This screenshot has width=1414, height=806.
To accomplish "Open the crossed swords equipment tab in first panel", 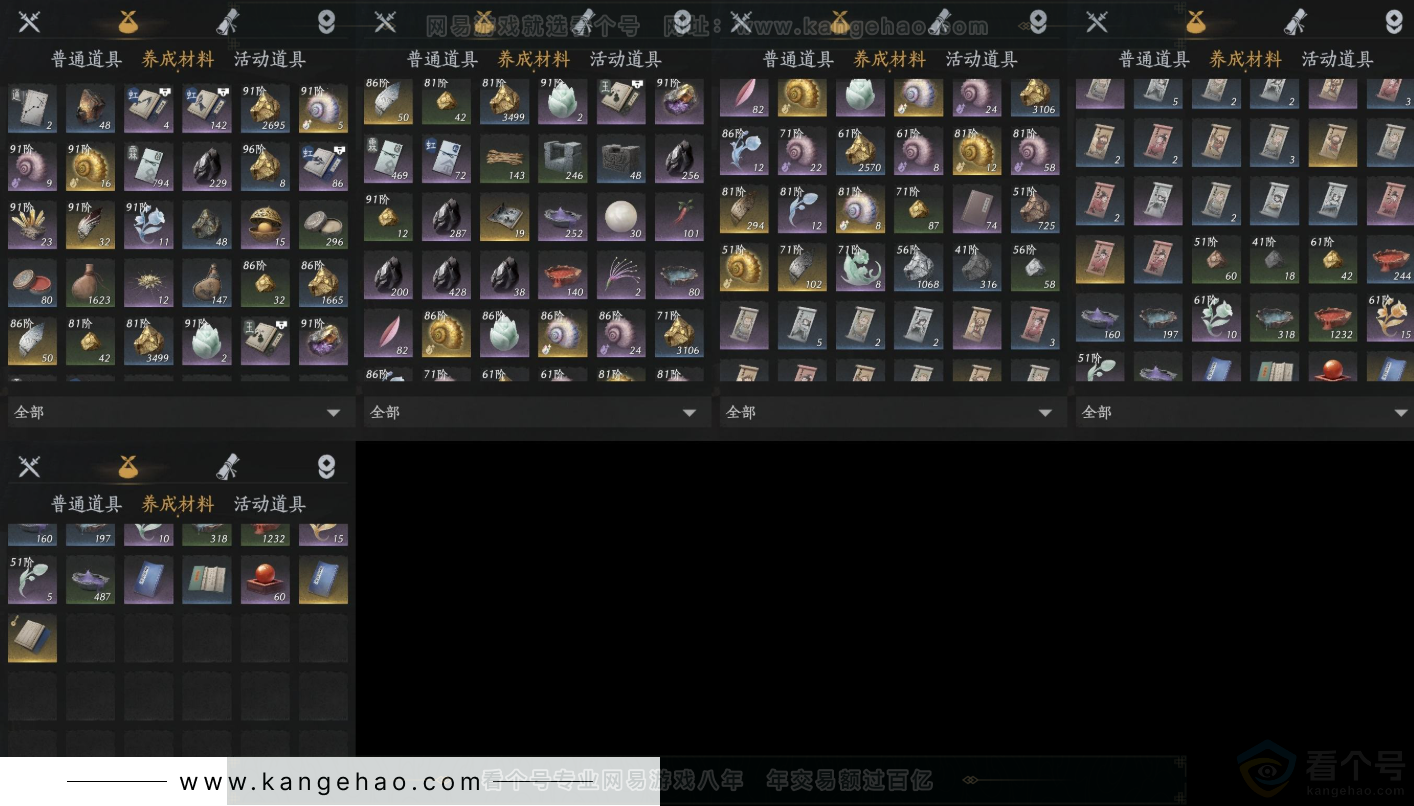I will coord(30,20).
